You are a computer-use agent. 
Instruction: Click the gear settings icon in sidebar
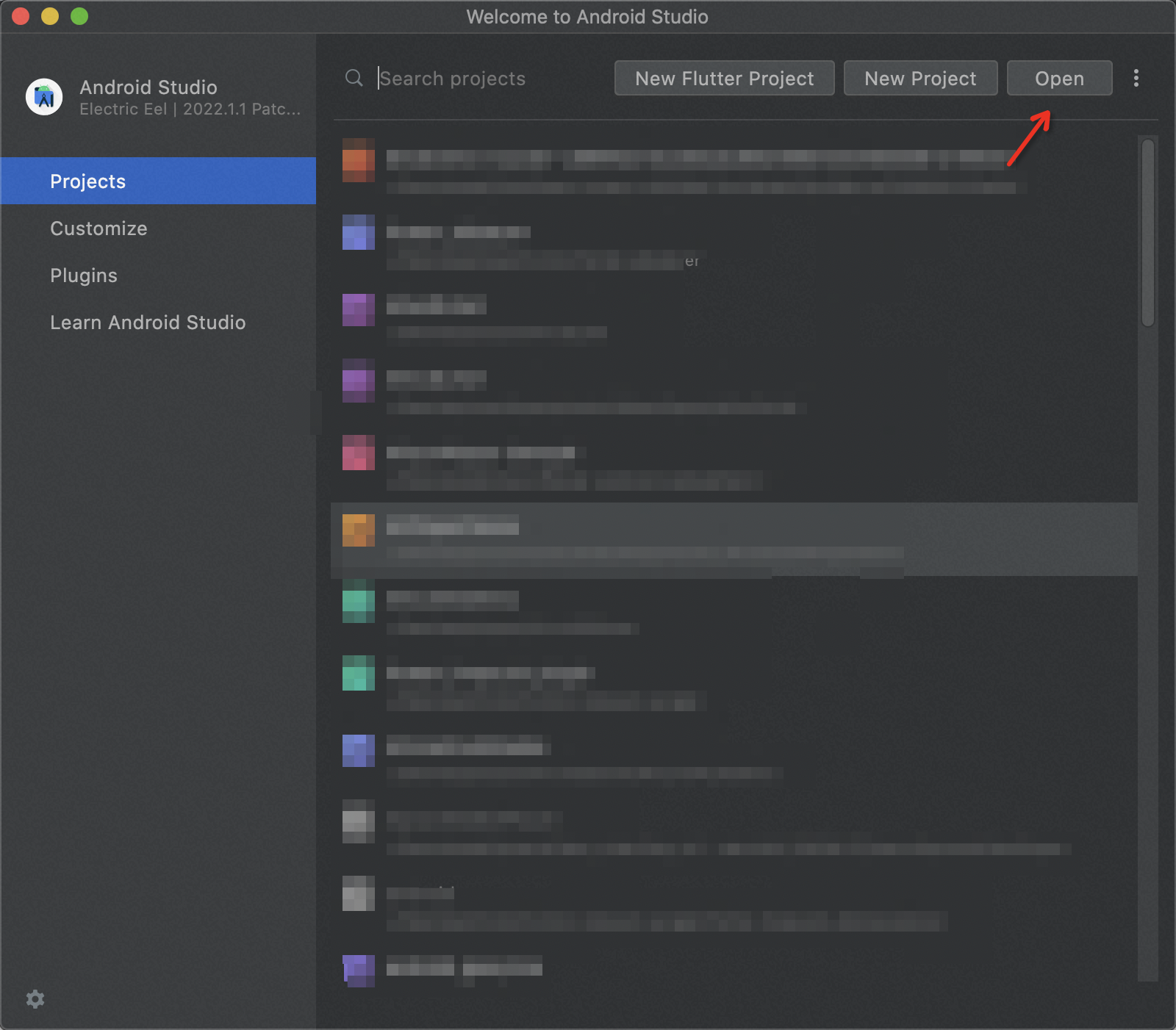35,999
